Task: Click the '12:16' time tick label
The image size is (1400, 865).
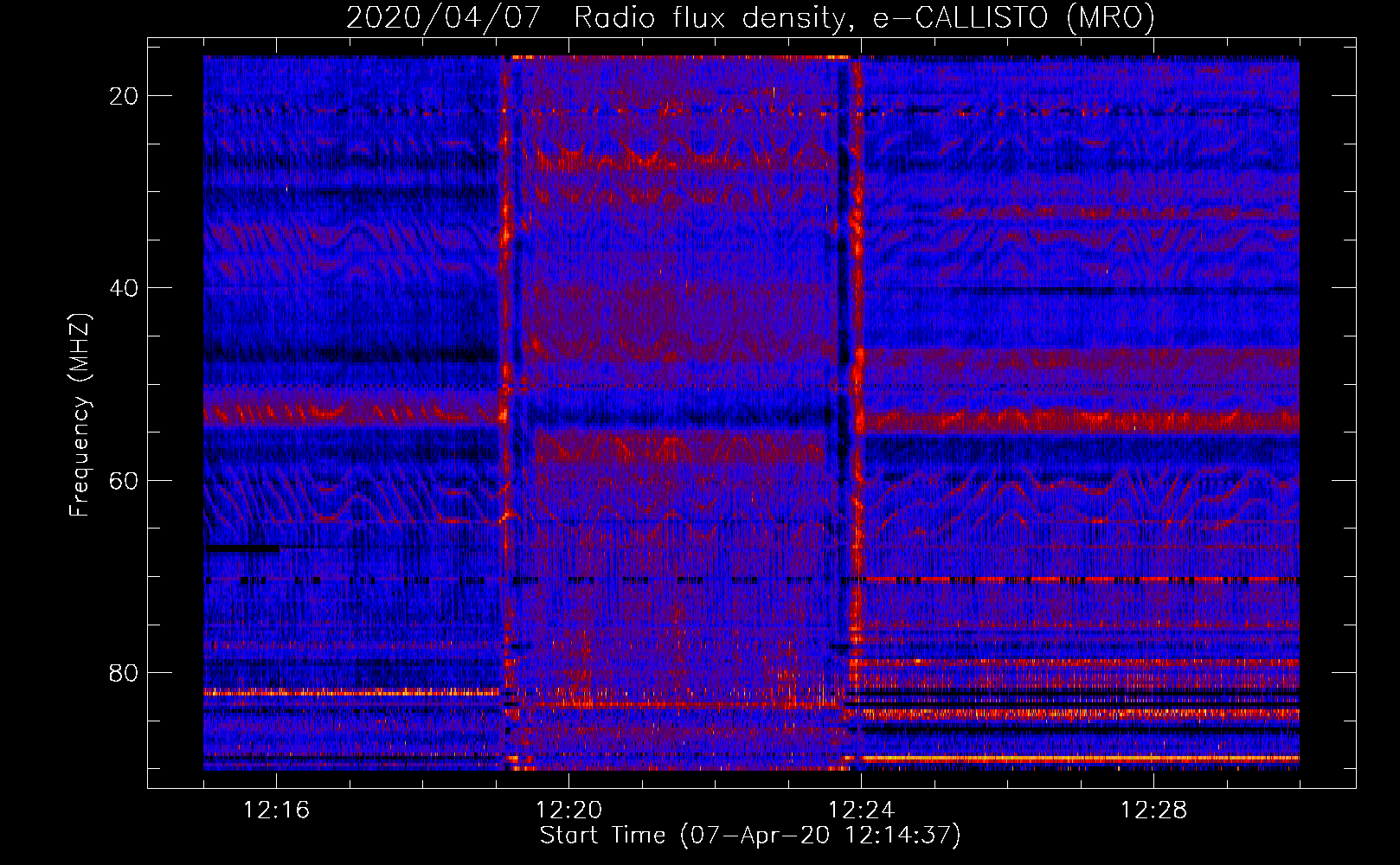Action: coord(276,811)
